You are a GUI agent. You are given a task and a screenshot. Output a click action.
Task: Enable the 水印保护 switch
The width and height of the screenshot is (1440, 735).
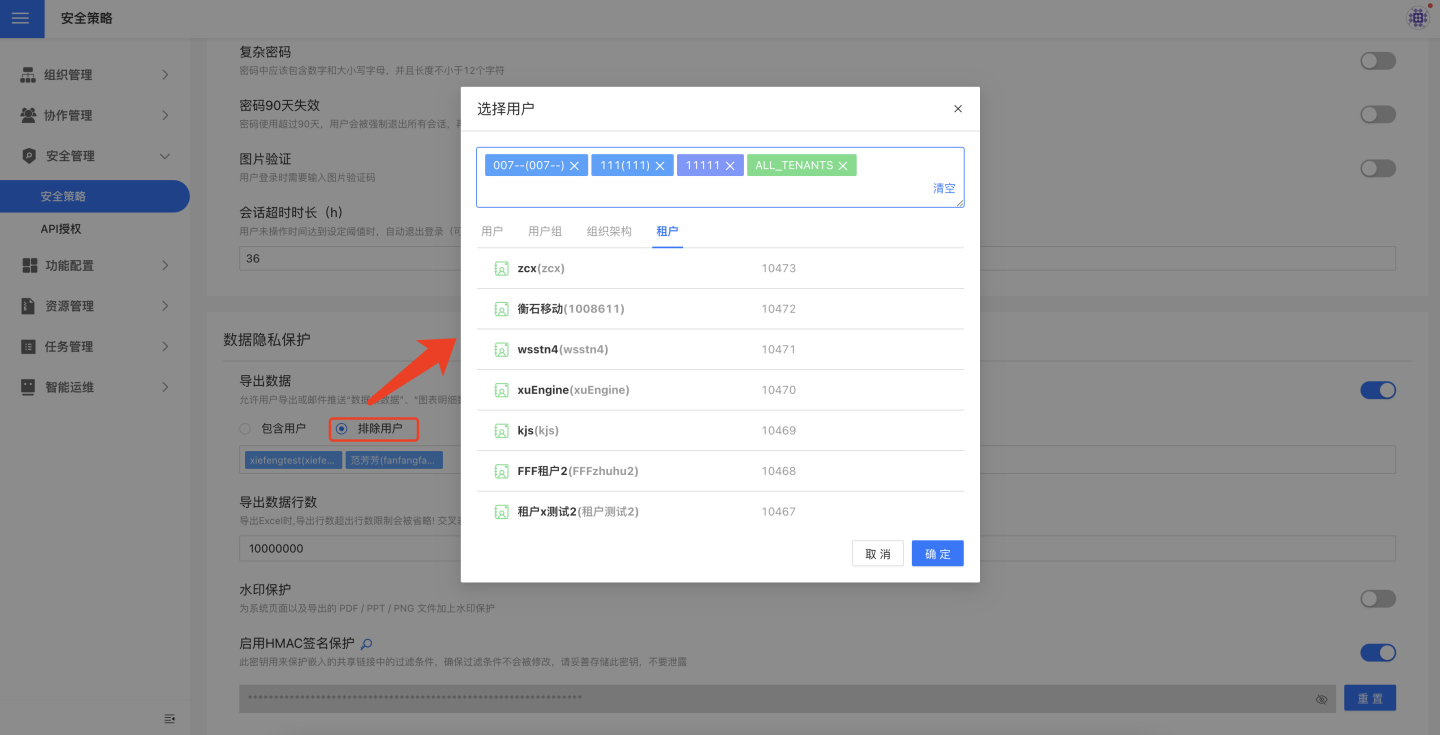(1377, 598)
